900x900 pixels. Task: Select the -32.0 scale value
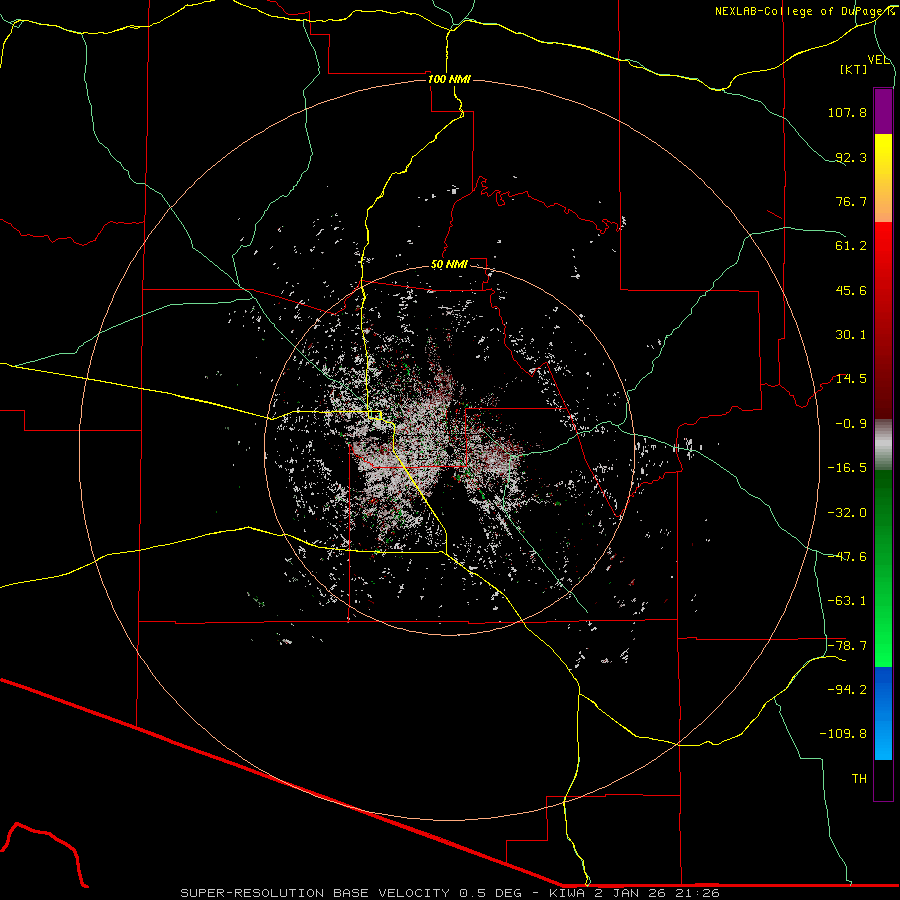847,513
